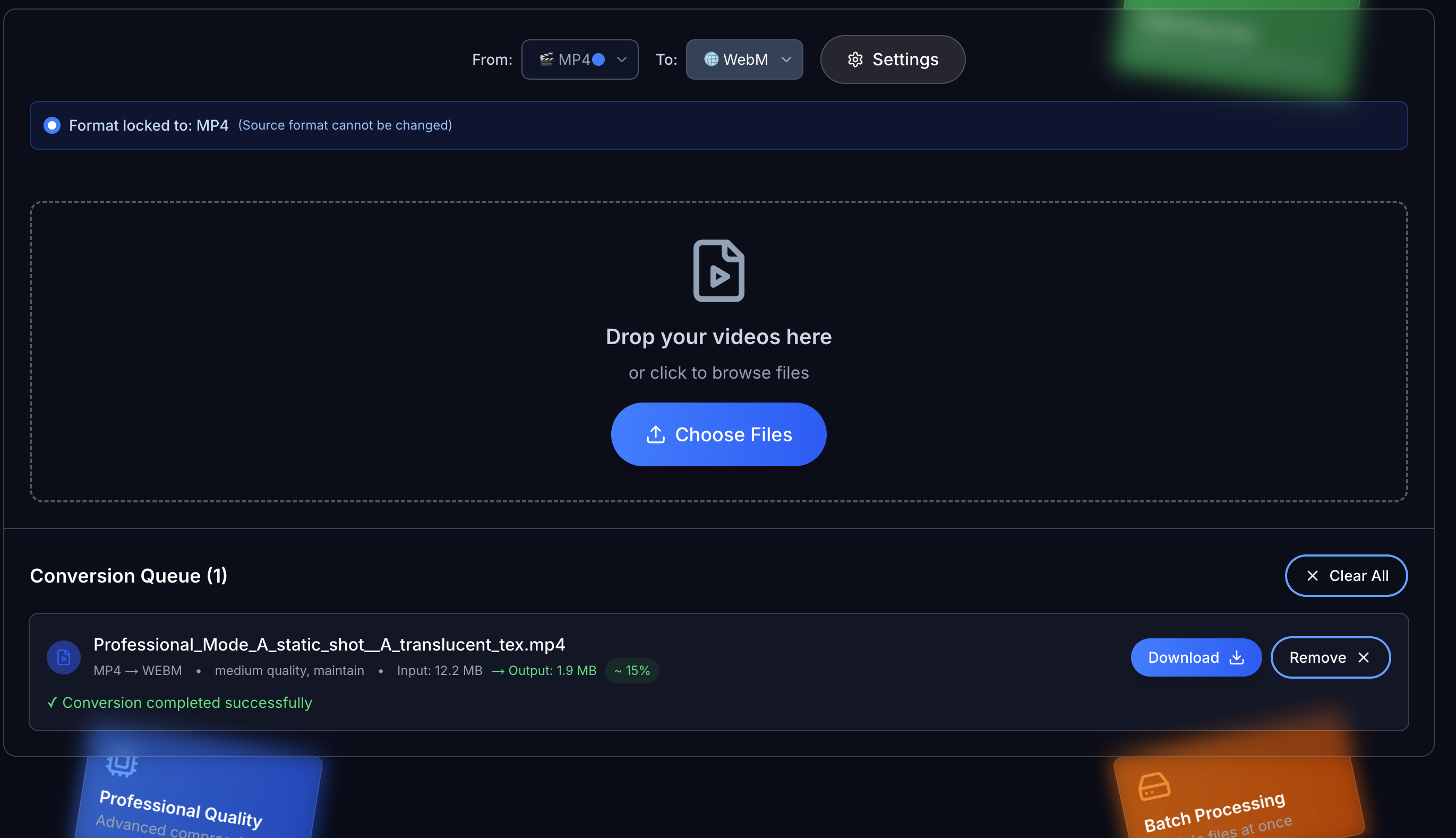Click 'Output: 1.9 MB' value

552,671
